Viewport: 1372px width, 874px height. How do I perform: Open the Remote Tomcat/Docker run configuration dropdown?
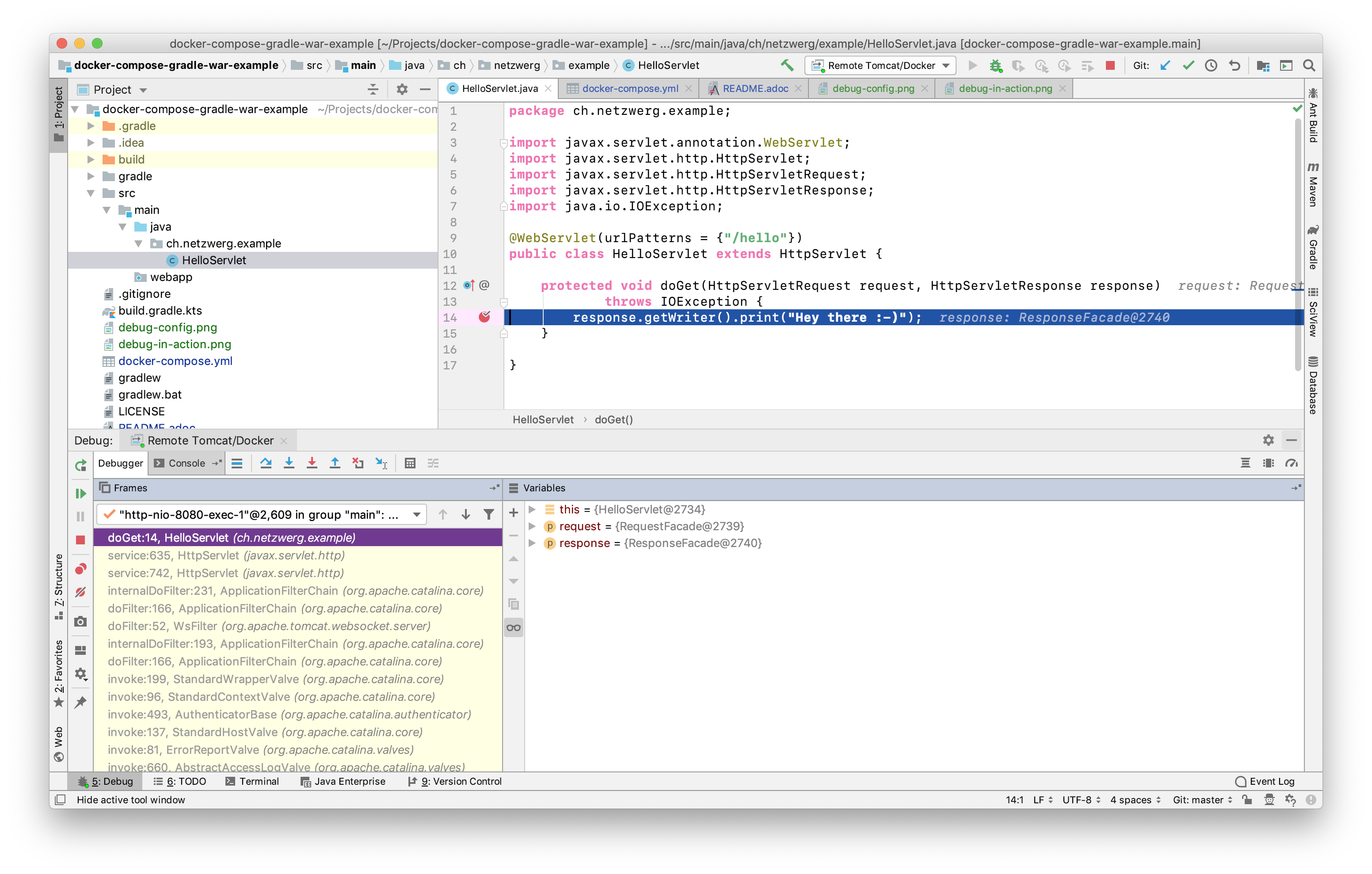pos(880,65)
